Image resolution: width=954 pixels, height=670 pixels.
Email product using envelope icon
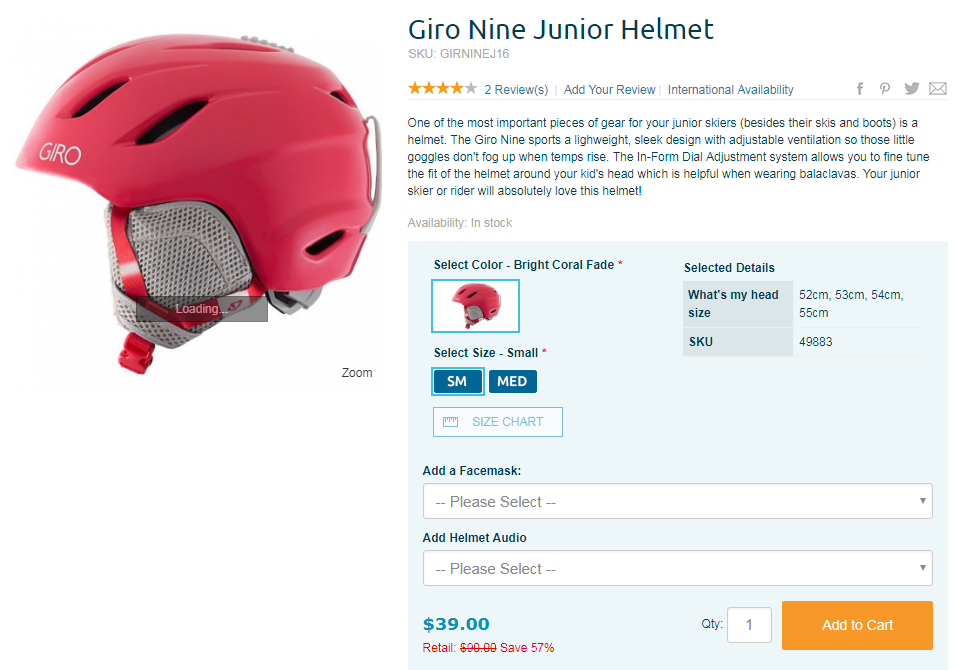point(938,89)
